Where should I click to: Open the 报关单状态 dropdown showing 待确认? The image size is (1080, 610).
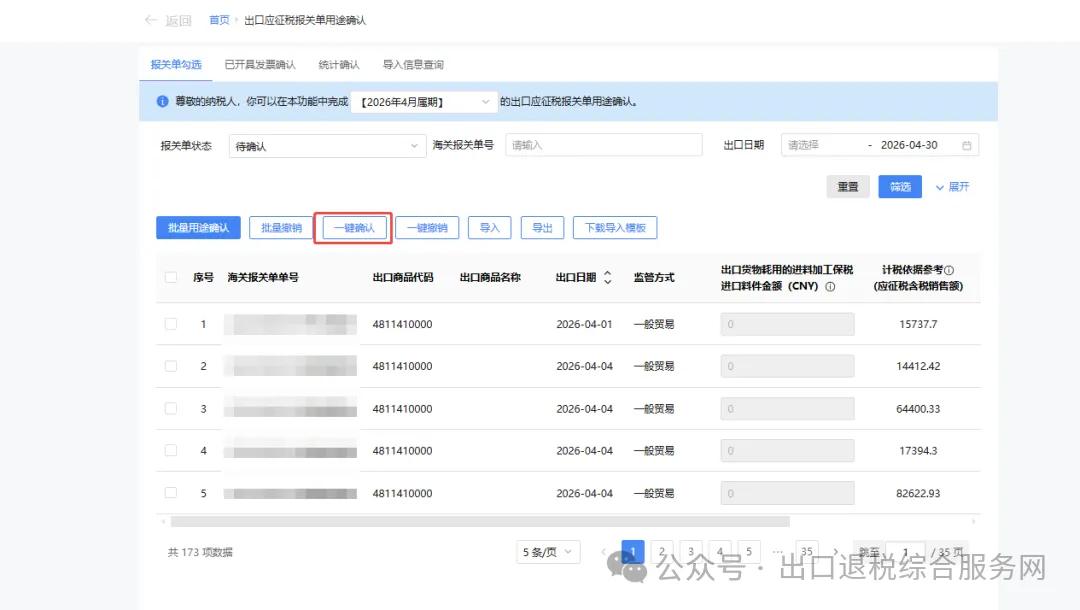click(x=327, y=146)
